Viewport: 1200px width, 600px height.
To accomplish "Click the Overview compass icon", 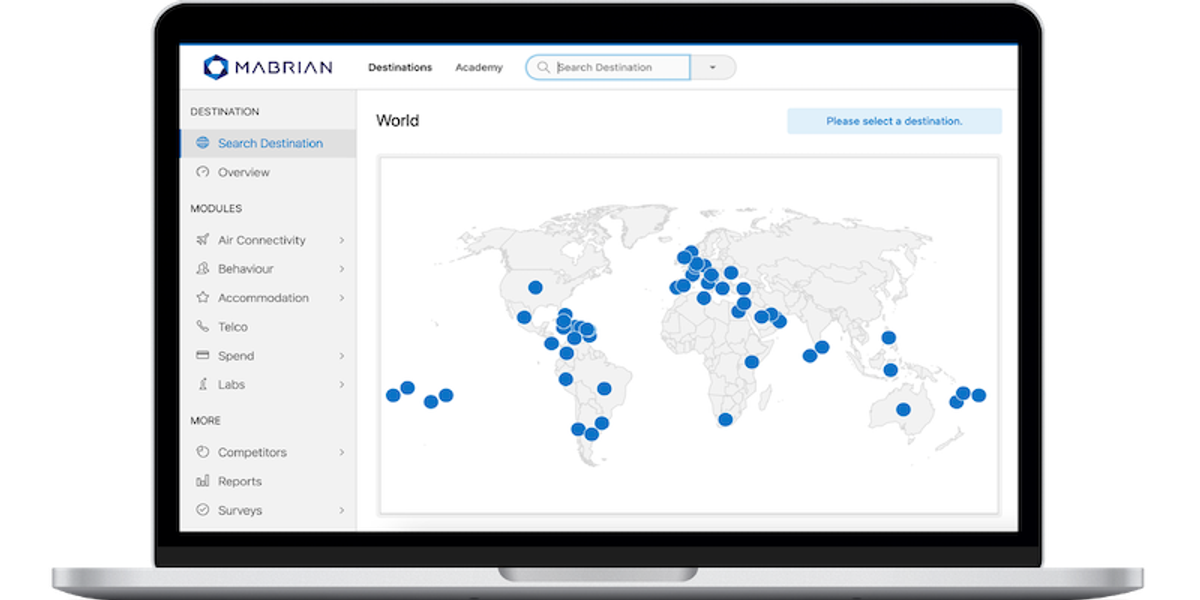I will 203,172.
